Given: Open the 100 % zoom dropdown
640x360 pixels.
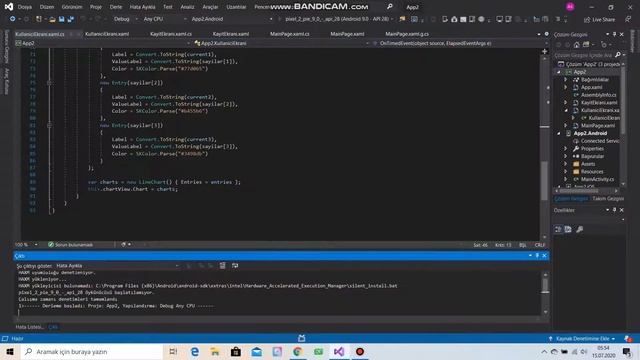Looking at the screenshot, I should 26,244.
